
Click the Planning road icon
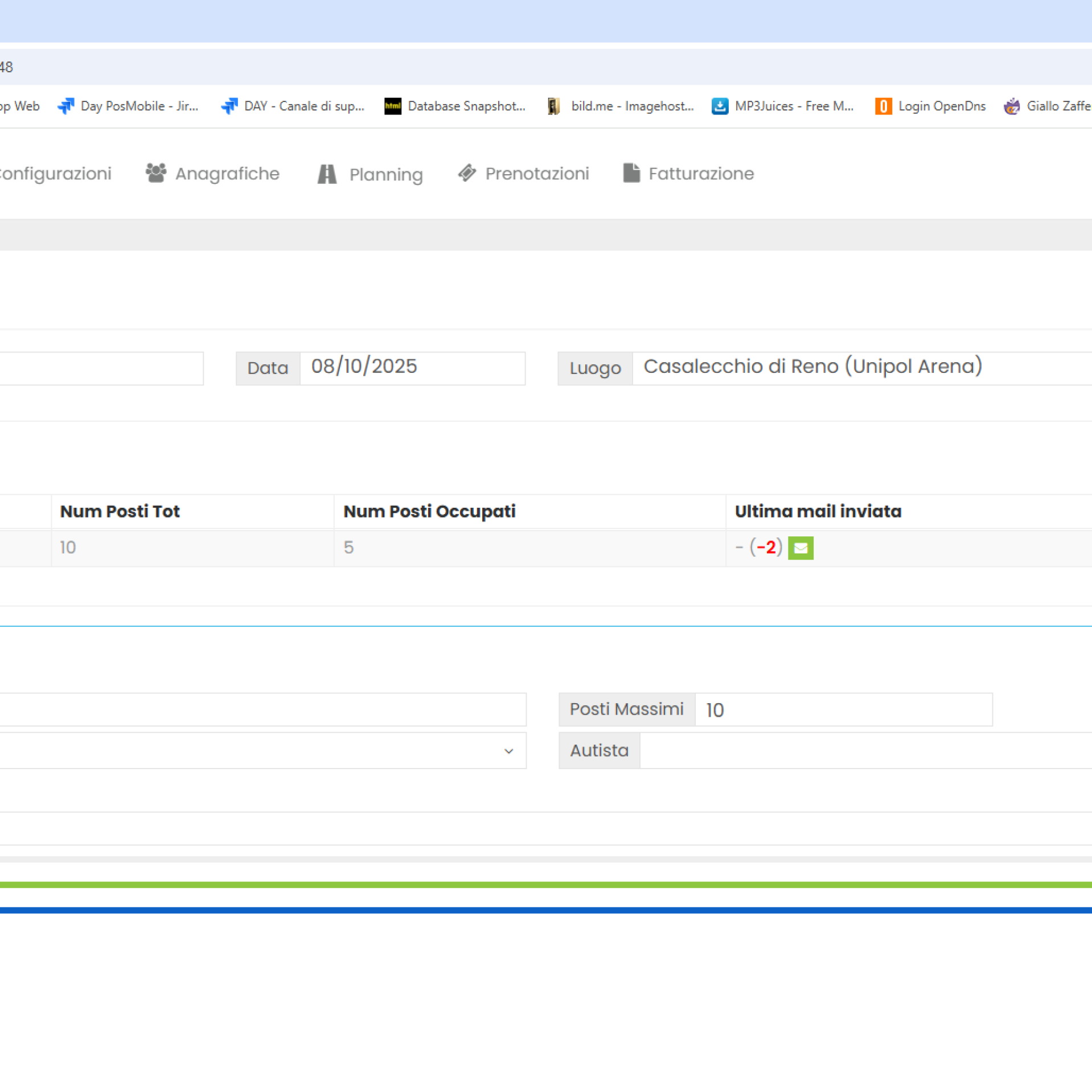(327, 174)
